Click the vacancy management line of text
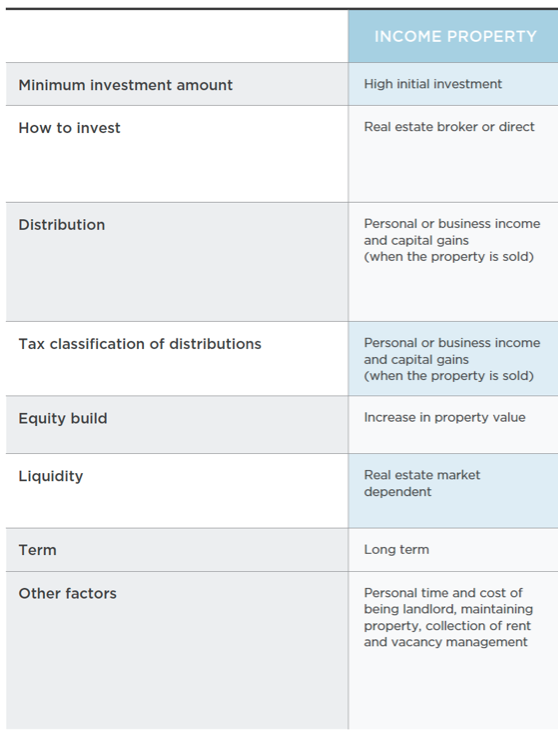 pyautogui.click(x=445, y=642)
